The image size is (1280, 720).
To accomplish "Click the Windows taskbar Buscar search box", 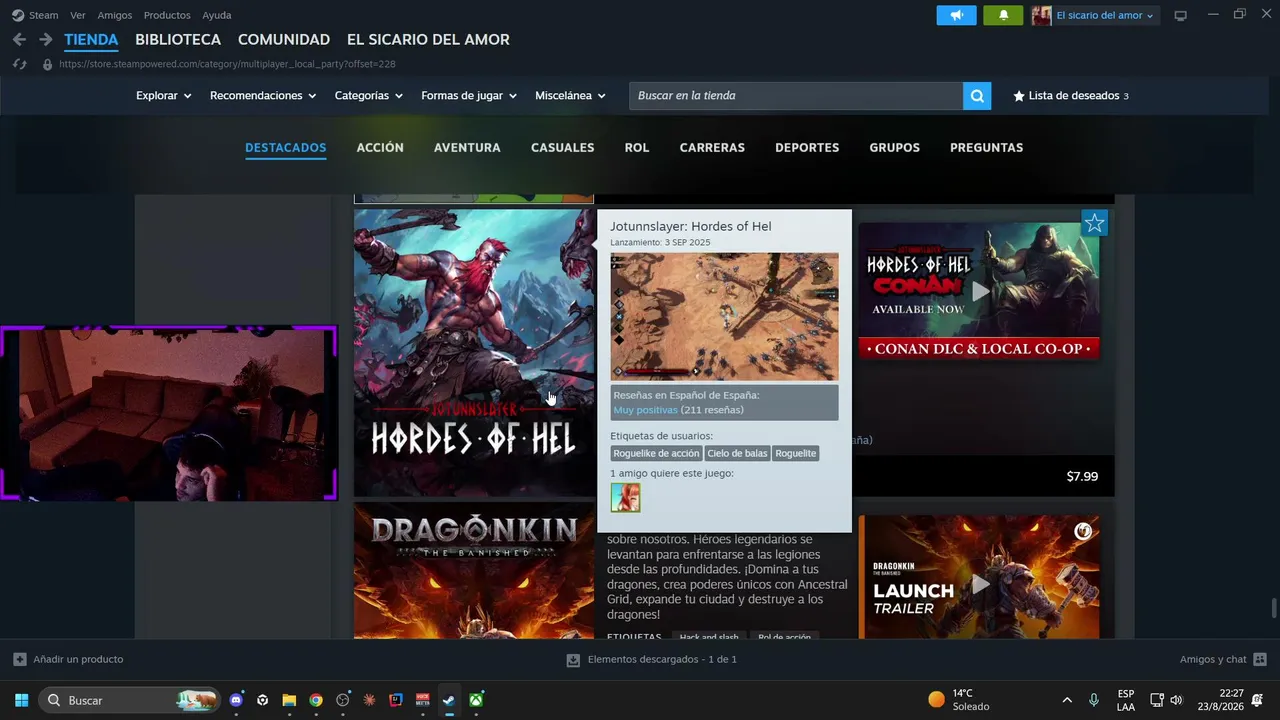I will (x=129, y=700).
